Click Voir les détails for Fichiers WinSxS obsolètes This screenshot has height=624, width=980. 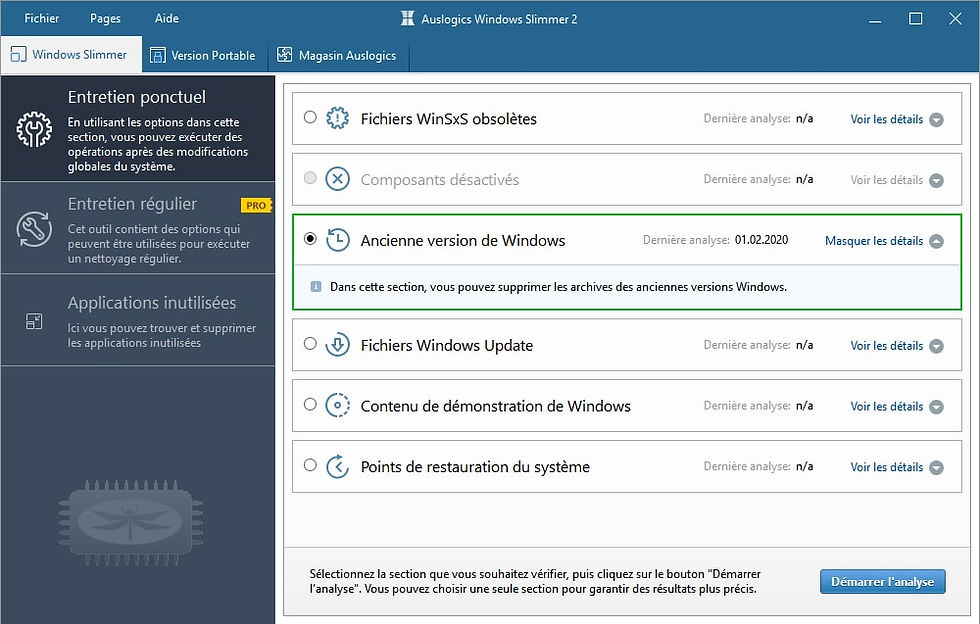point(886,119)
